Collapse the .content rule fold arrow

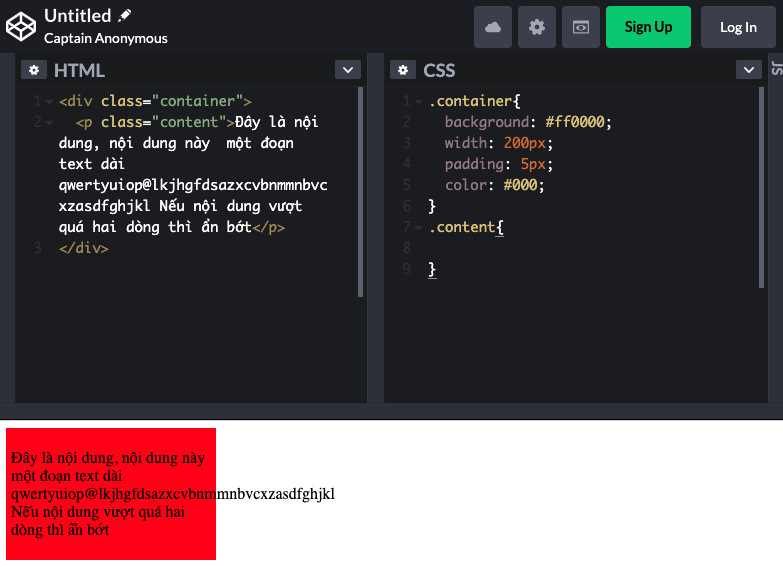click(419, 228)
